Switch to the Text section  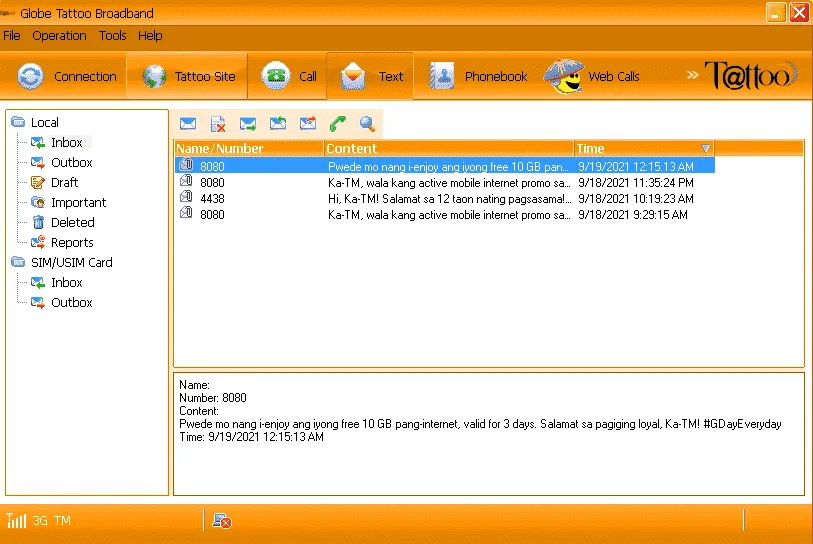[370, 76]
